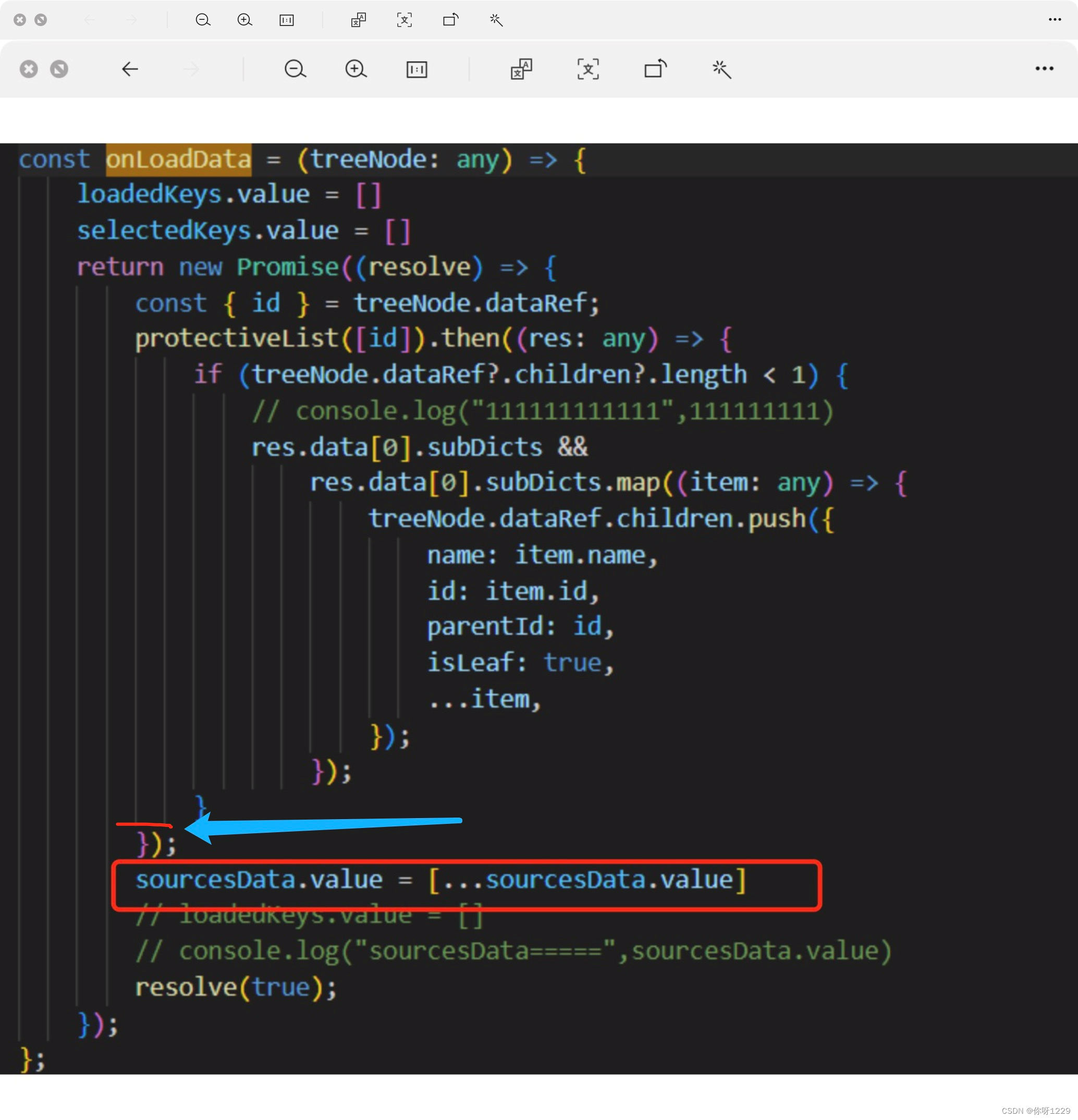Click the large zoom out magnifier
Viewport: 1078px width, 1120px height.
296,69
